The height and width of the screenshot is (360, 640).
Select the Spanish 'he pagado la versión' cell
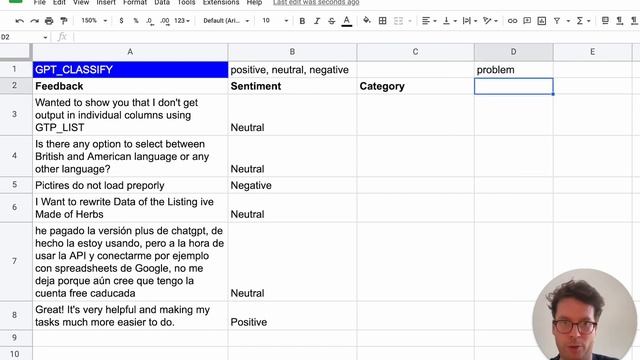pos(130,262)
